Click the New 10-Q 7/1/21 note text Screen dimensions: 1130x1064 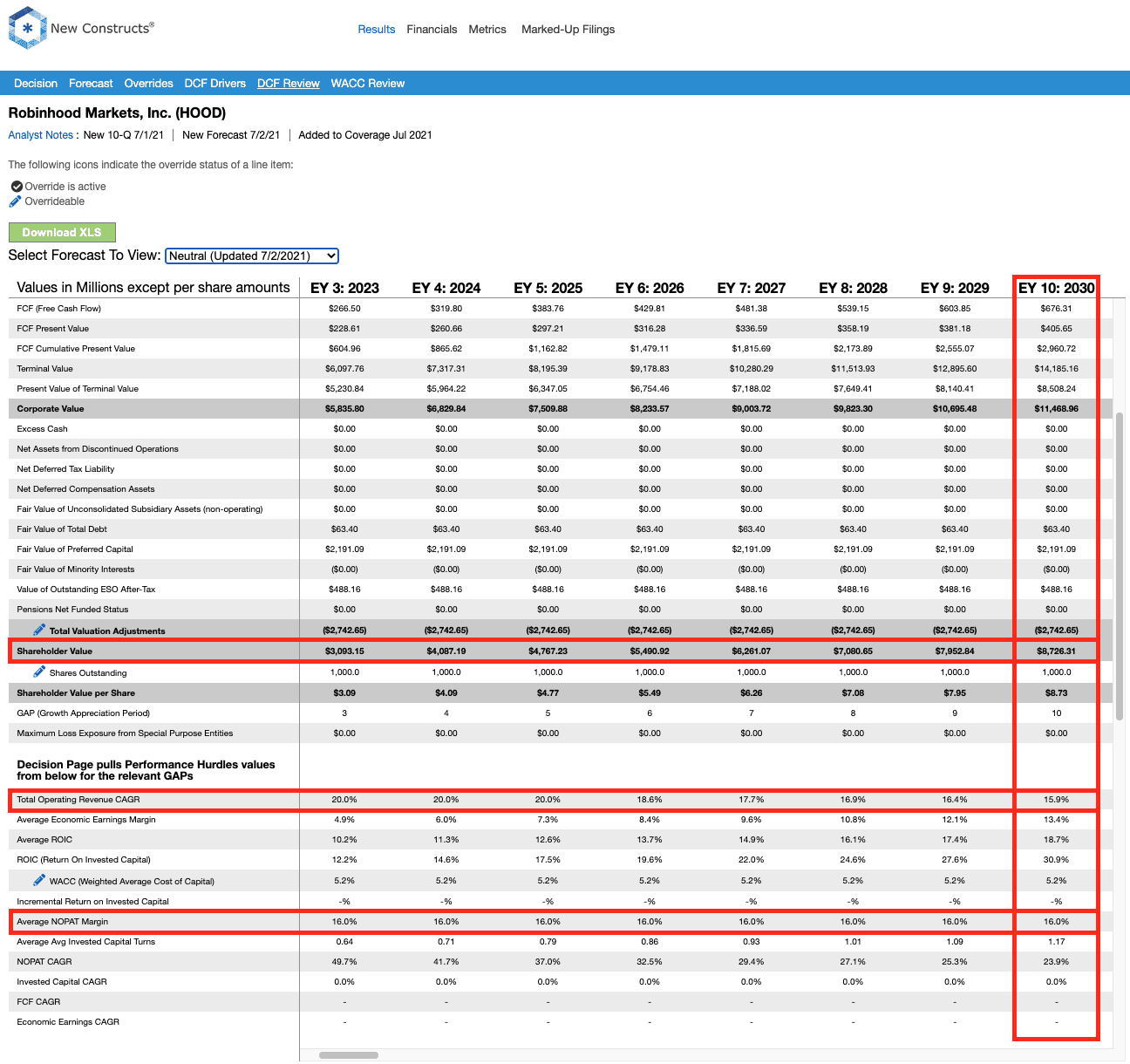pyautogui.click(x=124, y=135)
